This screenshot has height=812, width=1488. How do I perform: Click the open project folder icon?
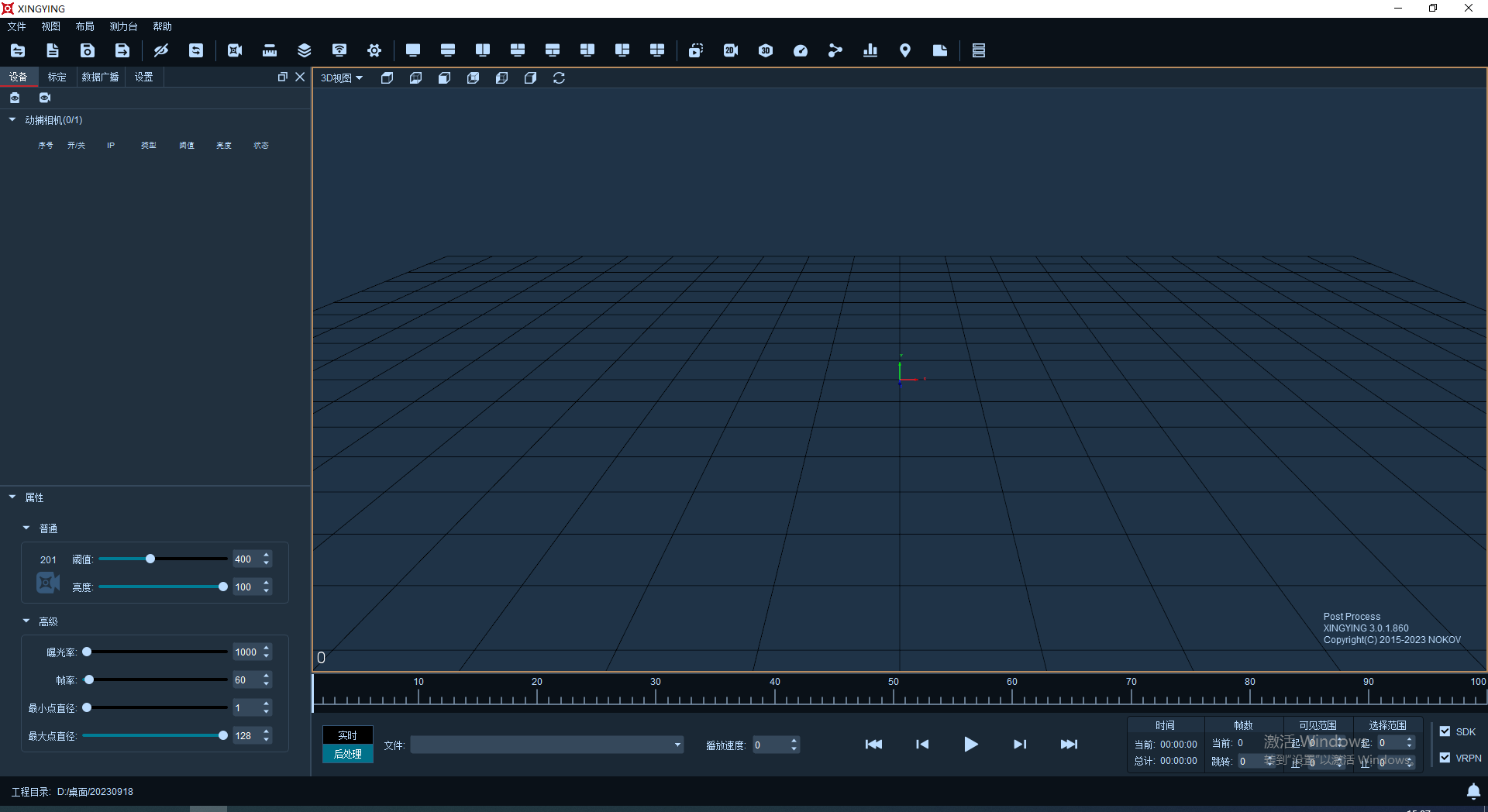(x=18, y=50)
